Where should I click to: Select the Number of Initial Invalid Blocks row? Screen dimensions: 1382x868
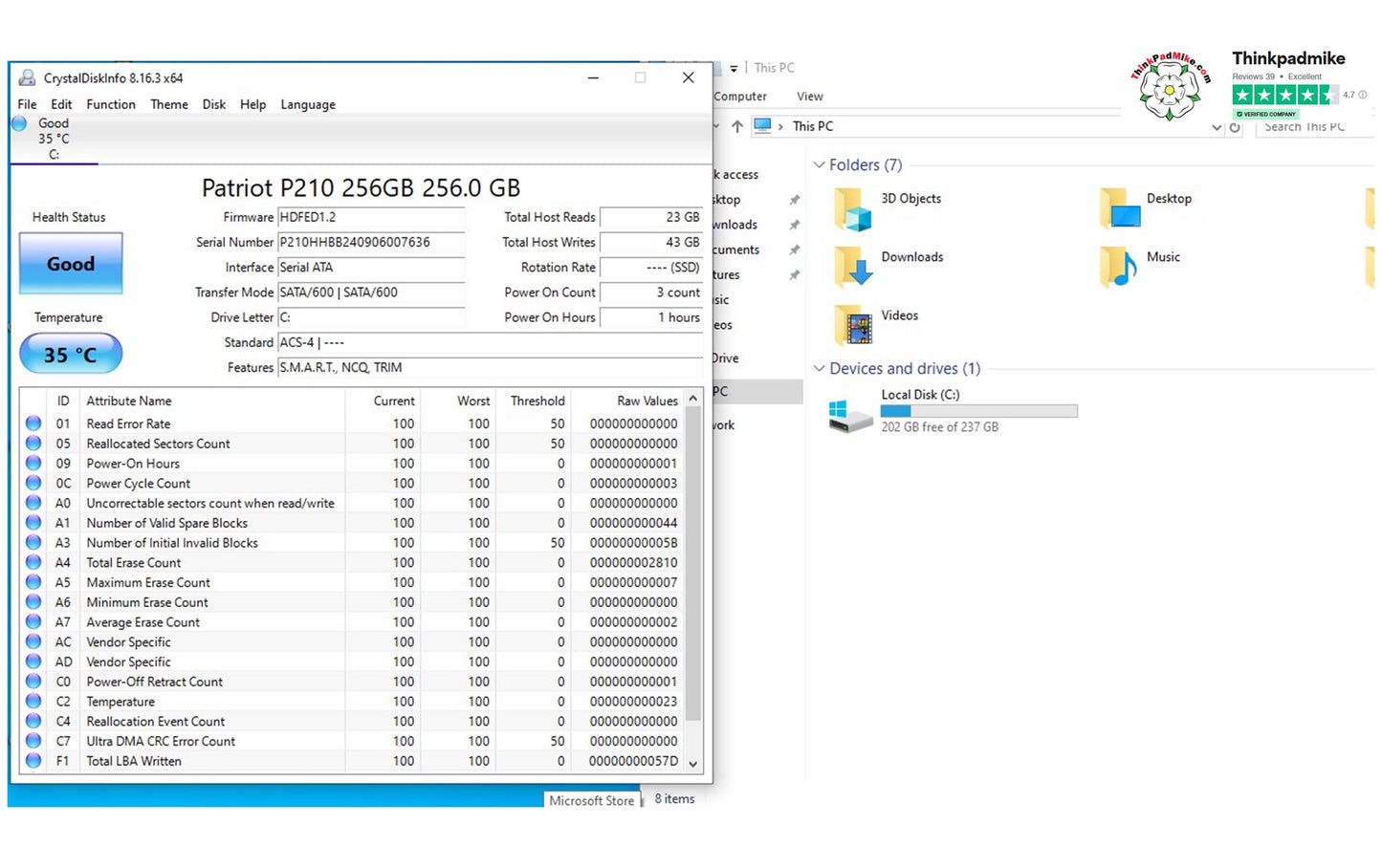click(353, 543)
